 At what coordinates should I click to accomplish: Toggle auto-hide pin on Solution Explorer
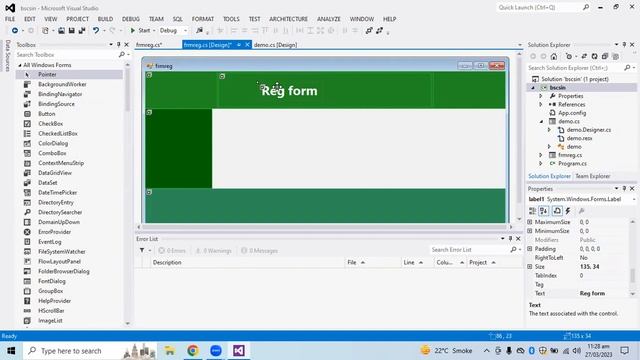[624, 44]
